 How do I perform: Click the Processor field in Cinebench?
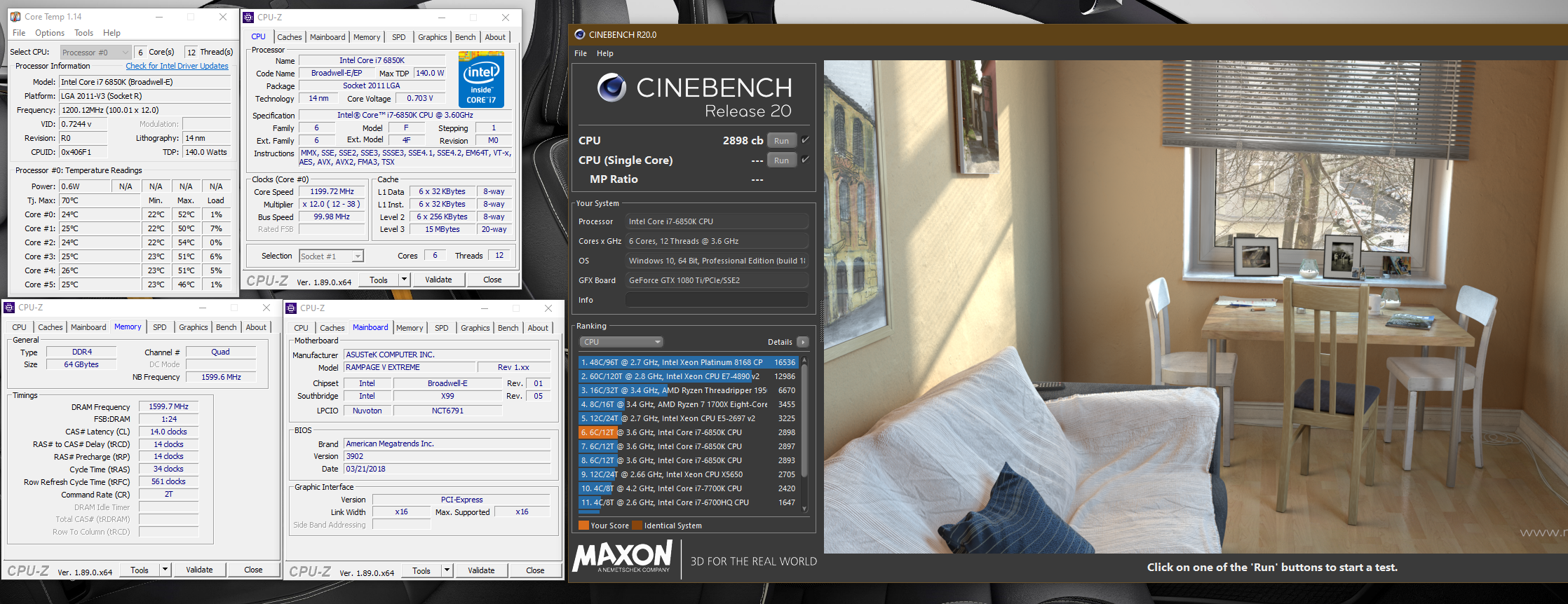coord(717,221)
